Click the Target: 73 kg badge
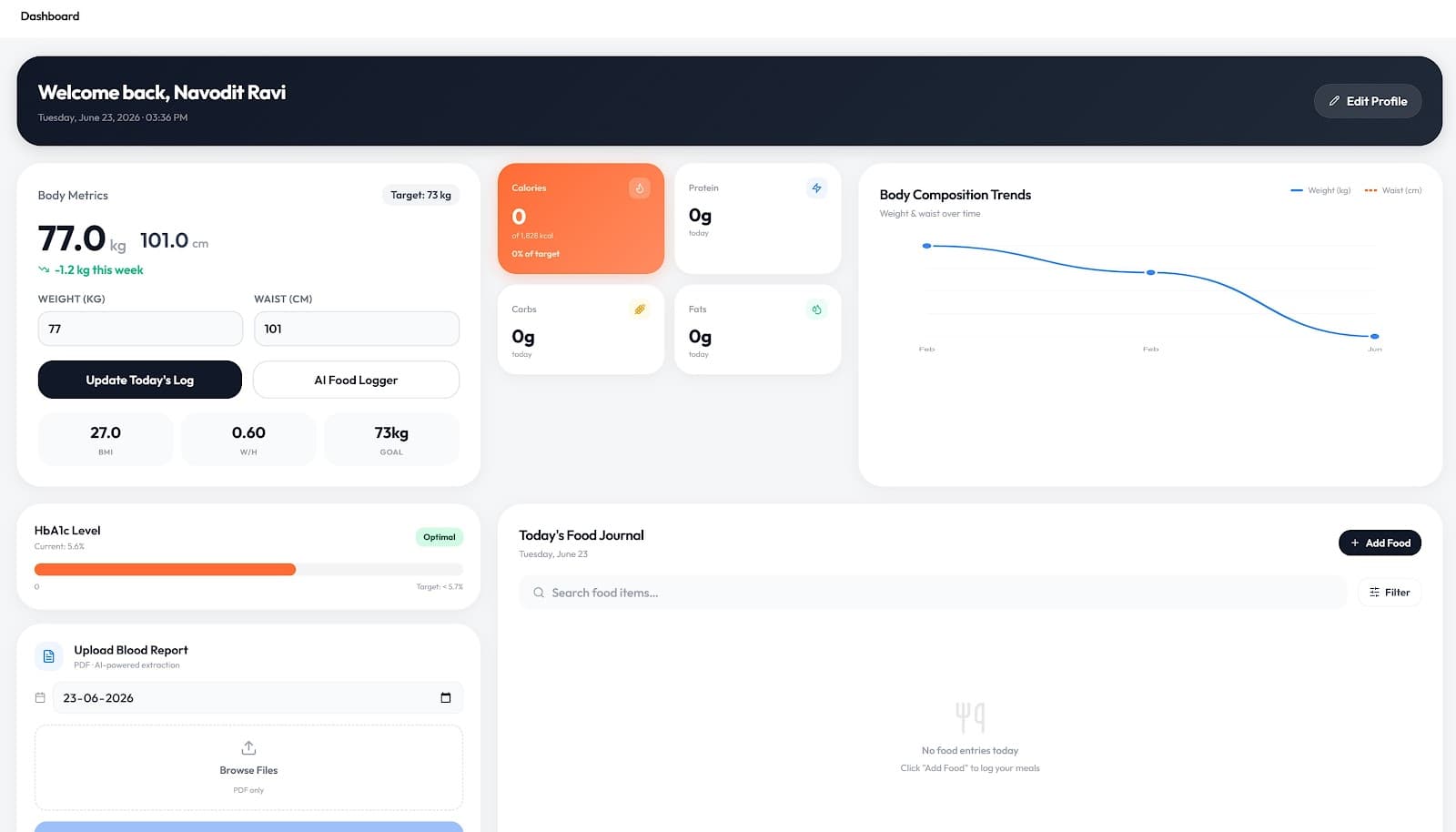The width and height of the screenshot is (1456, 832). (420, 195)
